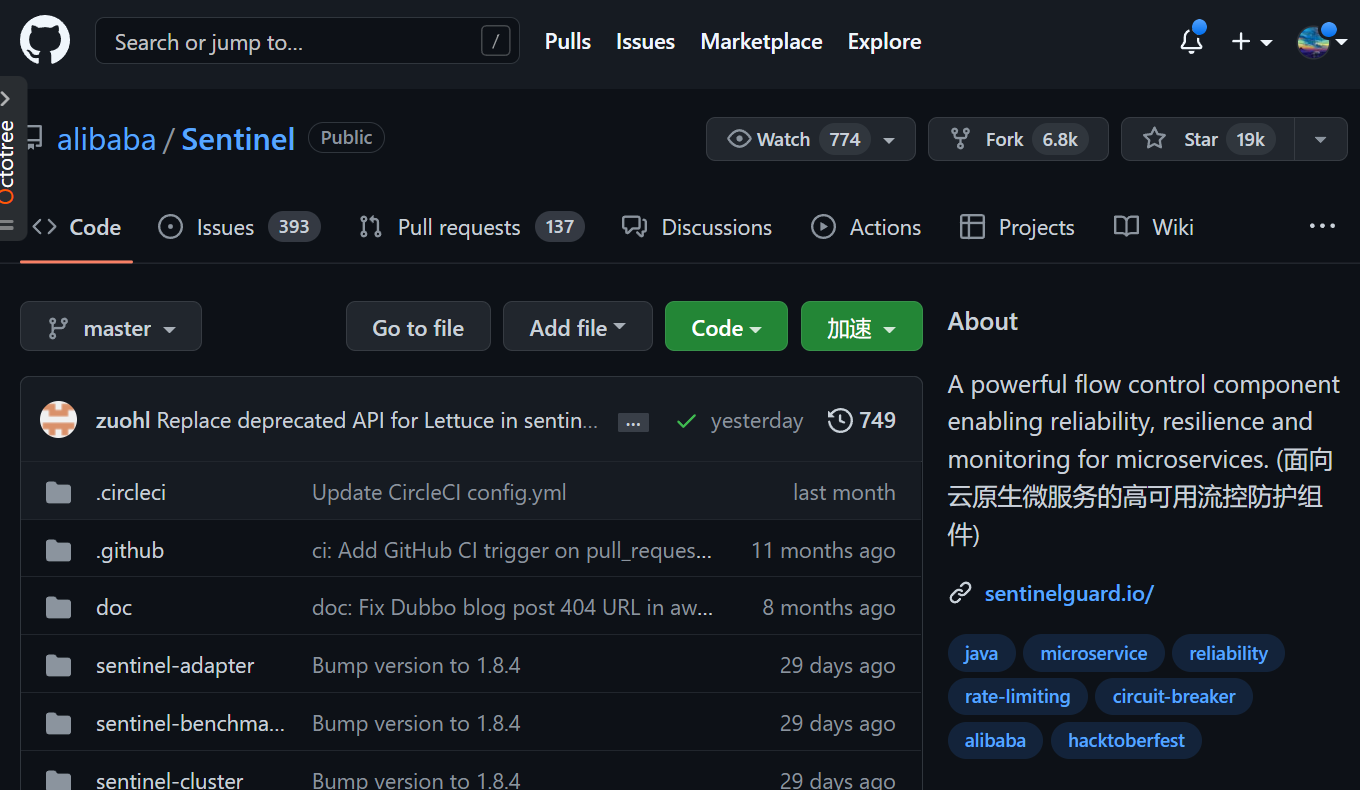View commit history clock icon
Screen dimensions: 1360x790
click(840, 421)
